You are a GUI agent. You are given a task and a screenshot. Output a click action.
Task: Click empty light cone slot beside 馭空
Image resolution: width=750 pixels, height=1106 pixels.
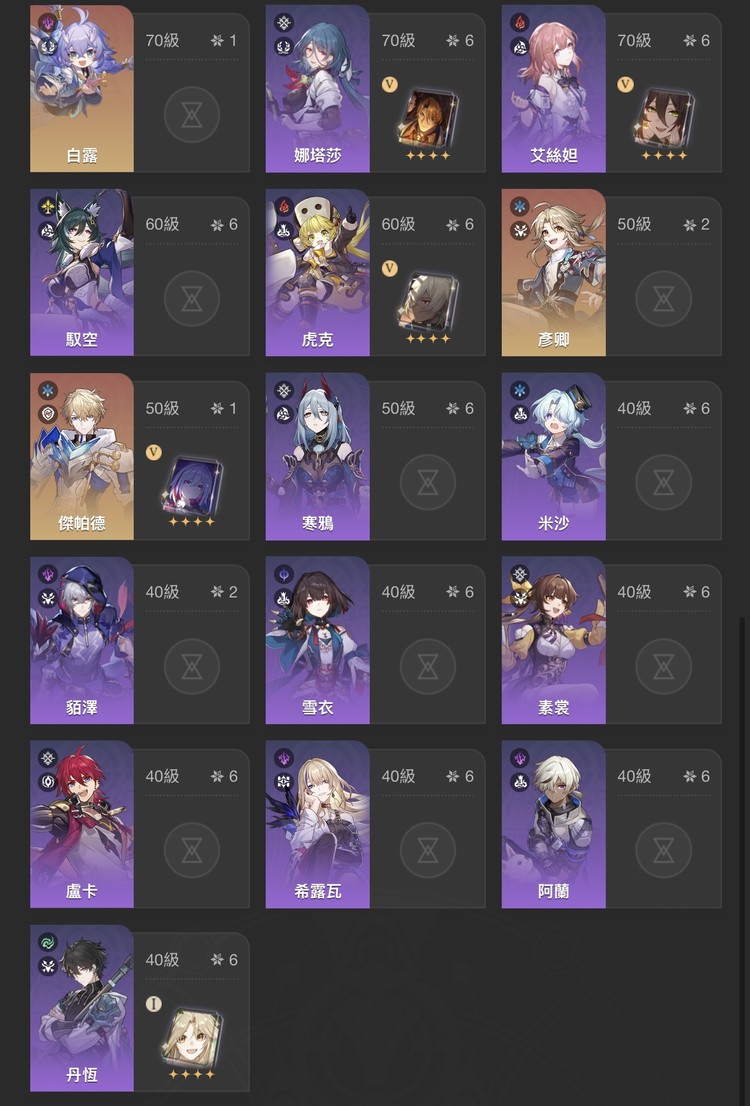pos(192,299)
